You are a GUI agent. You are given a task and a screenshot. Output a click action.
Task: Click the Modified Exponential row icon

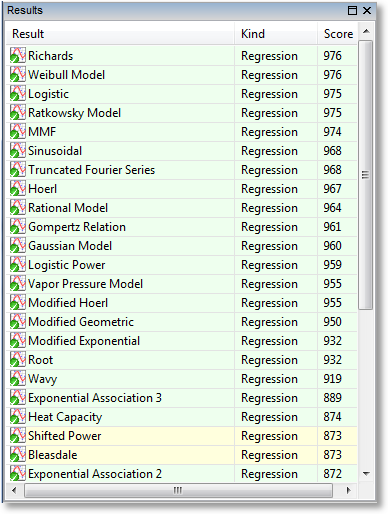18,340
